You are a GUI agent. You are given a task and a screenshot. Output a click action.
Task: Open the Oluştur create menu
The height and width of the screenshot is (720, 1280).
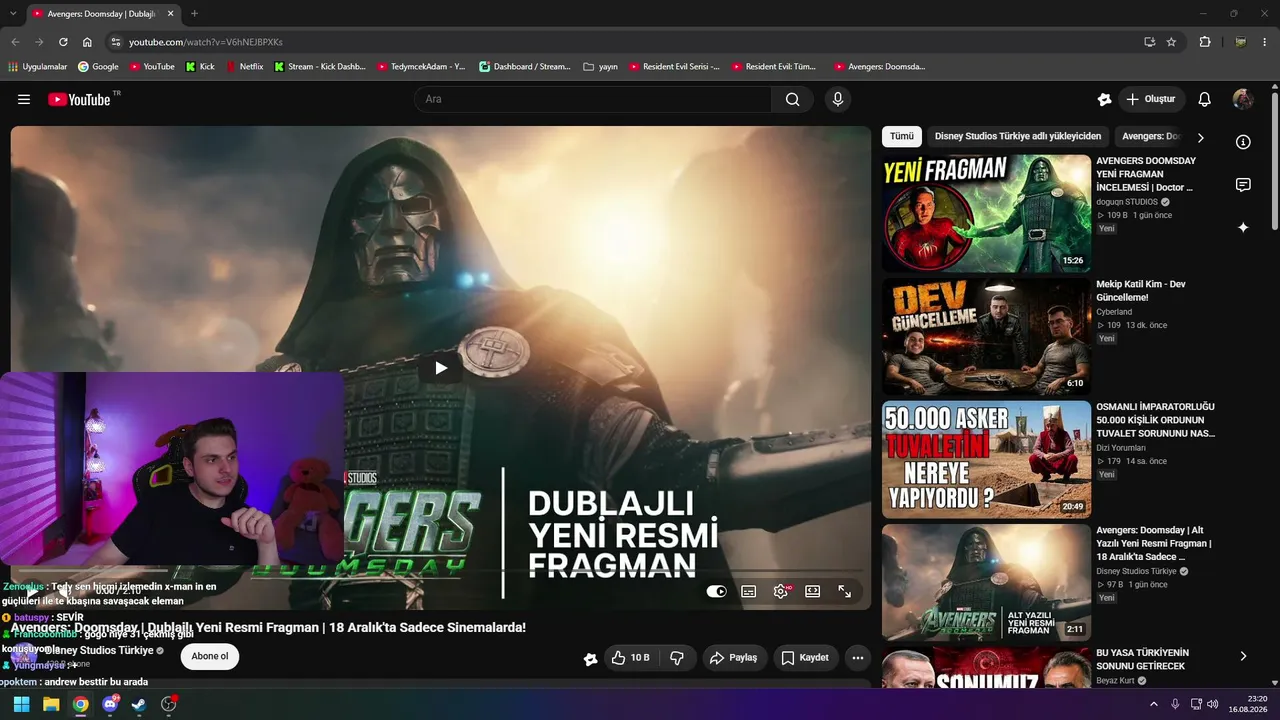pos(1151,99)
